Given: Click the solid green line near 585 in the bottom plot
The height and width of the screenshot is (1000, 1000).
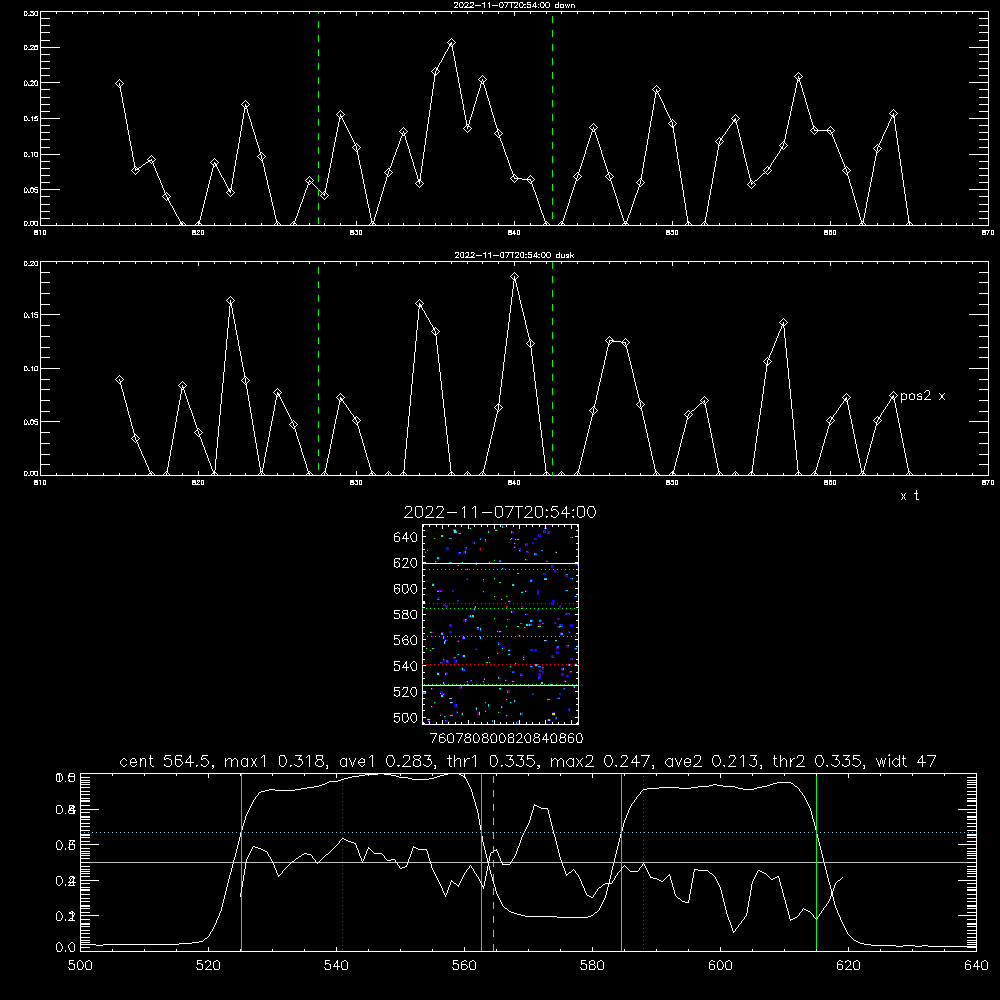Looking at the screenshot, I should click(621, 862).
